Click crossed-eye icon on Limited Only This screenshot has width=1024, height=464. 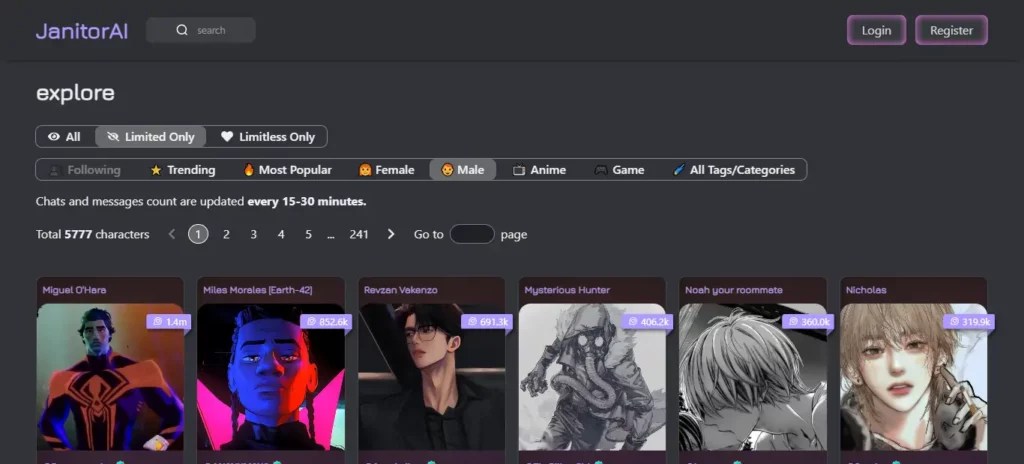[113, 137]
